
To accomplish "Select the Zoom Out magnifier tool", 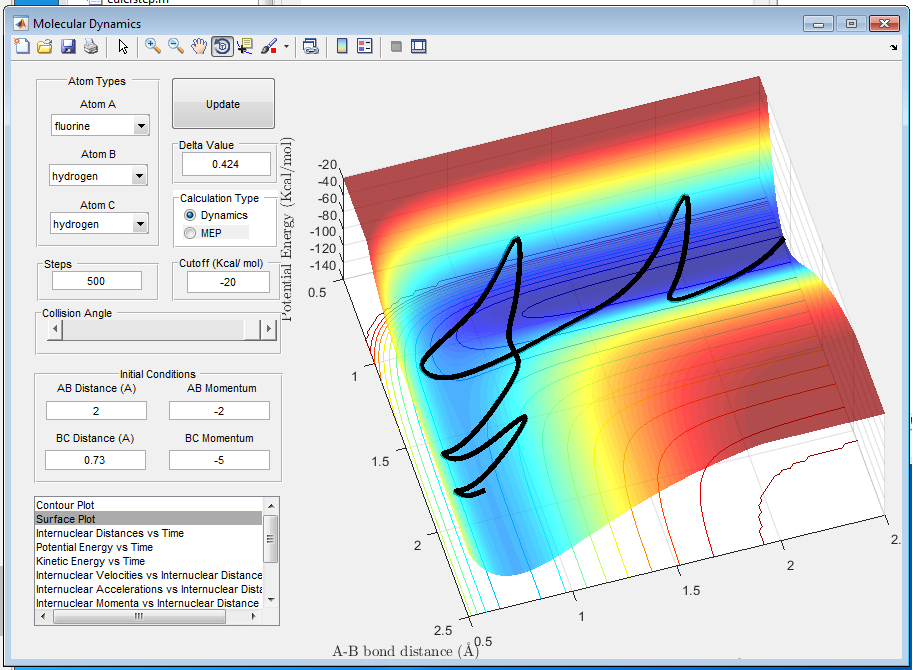I will [x=176, y=46].
